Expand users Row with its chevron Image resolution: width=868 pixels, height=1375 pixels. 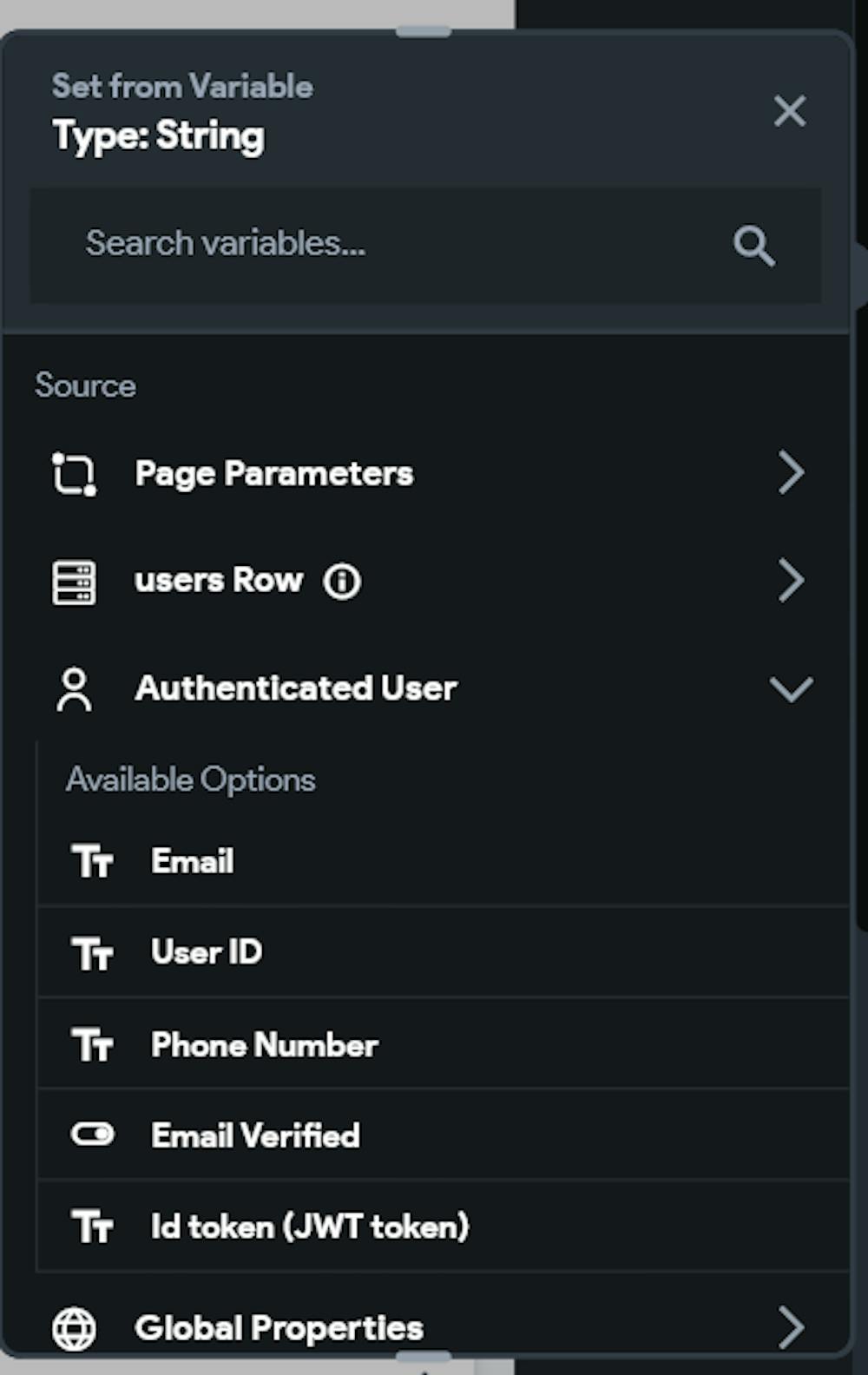coord(791,581)
